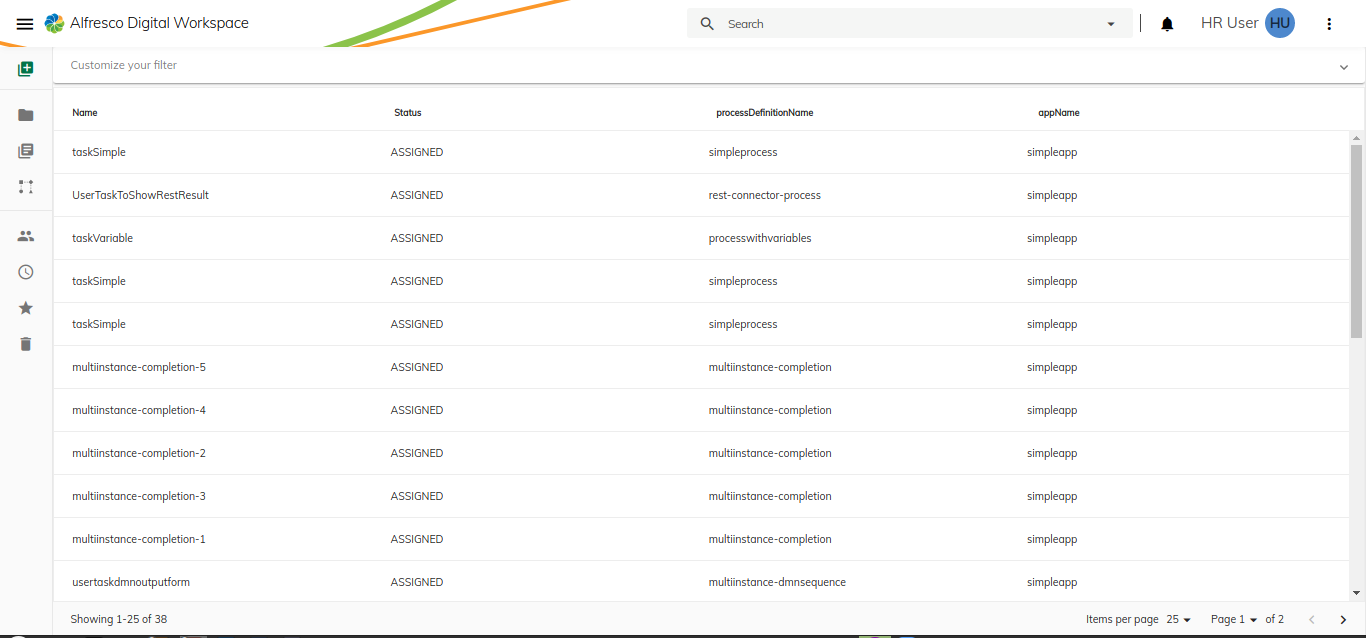
Task: Open the three-dot more options menu
Action: tap(1329, 24)
